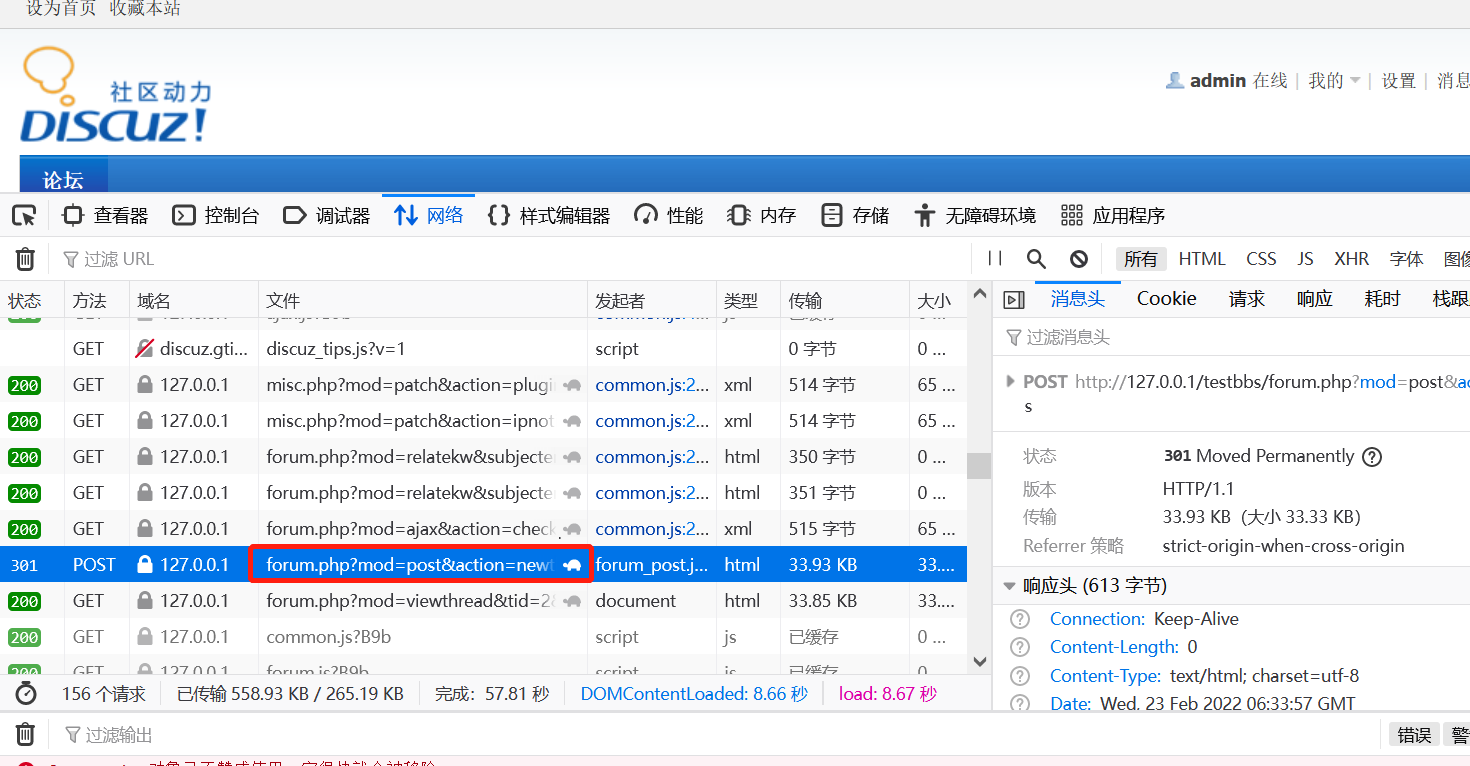Focus the 过滤消息头 filter field
This screenshot has width=1470, height=766.
1232,338
